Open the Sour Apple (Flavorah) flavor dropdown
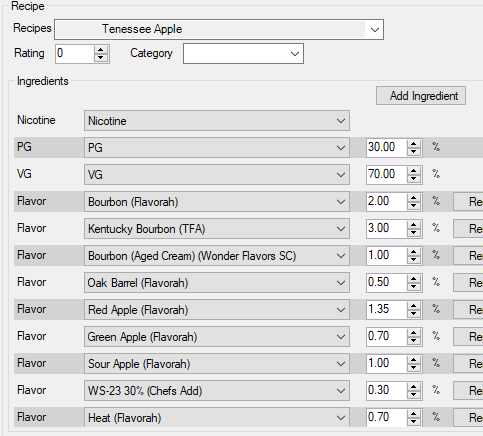The height and width of the screenshot is (436, 483). click(217, 364)
